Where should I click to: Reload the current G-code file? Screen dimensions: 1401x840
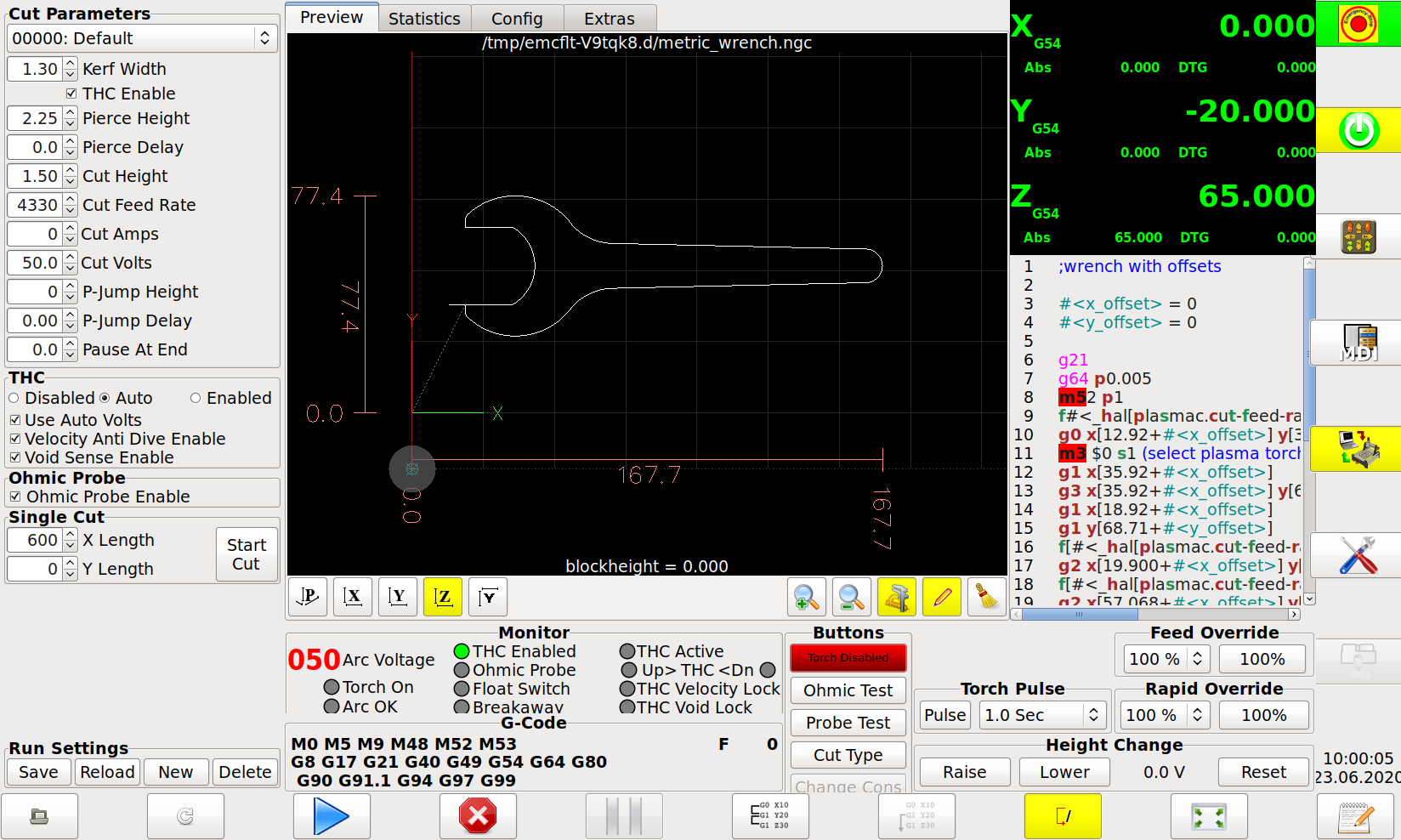[x=185, y=816]
